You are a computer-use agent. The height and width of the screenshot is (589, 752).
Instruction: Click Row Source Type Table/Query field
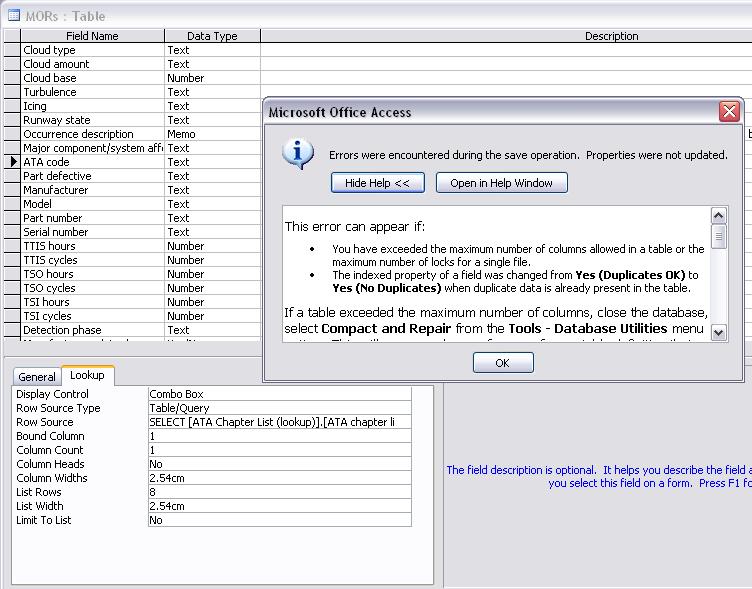280,408
